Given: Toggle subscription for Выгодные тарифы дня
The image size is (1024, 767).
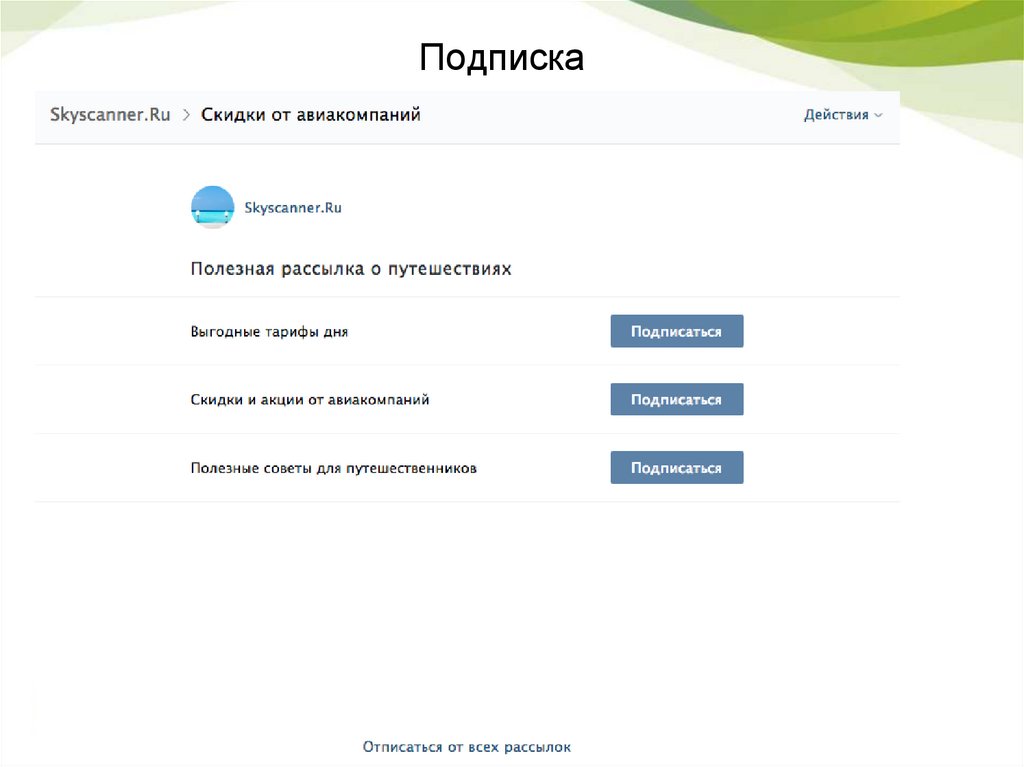Looking at the screenshot, I should pos(677,330).
